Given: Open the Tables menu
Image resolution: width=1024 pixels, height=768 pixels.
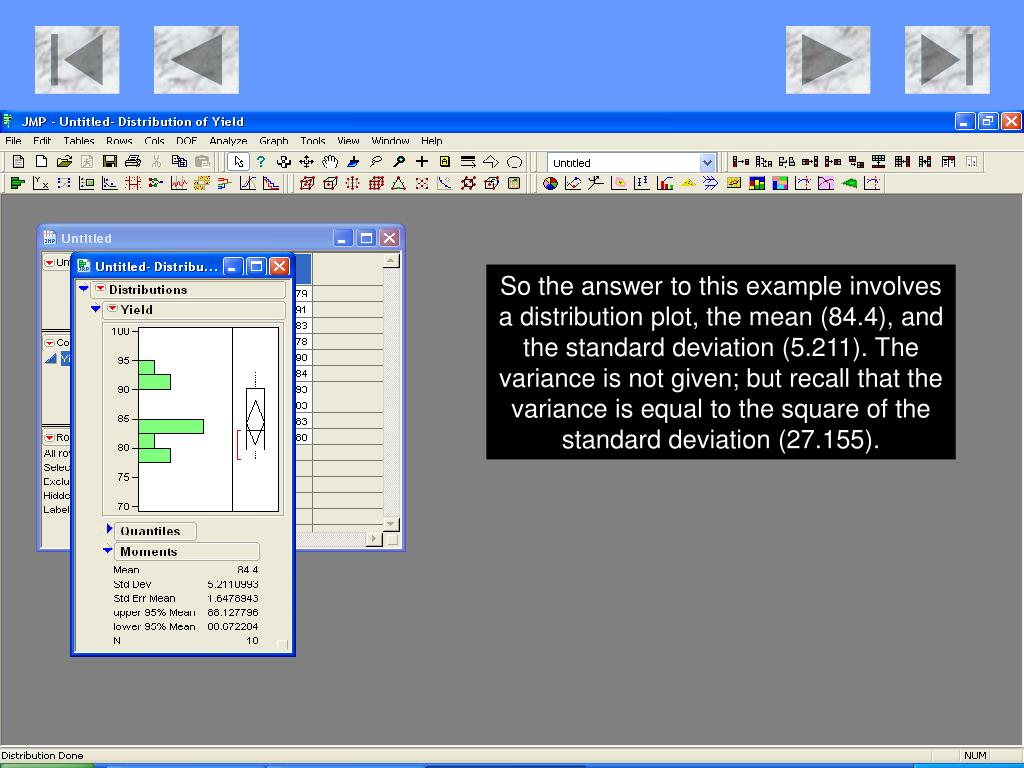Looking at the screenshot, I should [x=78, y=140].
